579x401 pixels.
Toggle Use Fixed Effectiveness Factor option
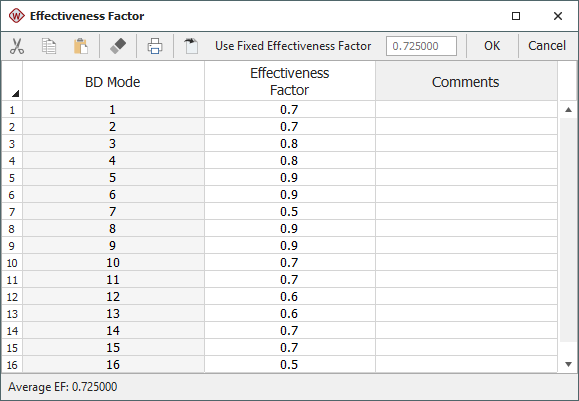click(x=293, y=46)
